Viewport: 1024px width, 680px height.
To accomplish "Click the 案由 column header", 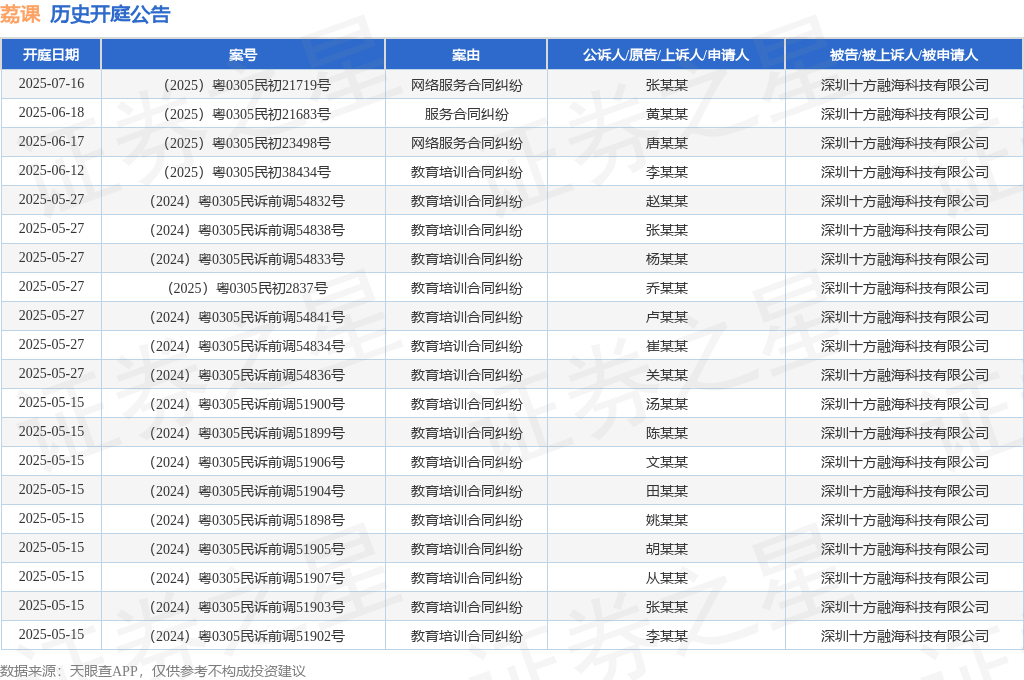I will tap(466, 55).
